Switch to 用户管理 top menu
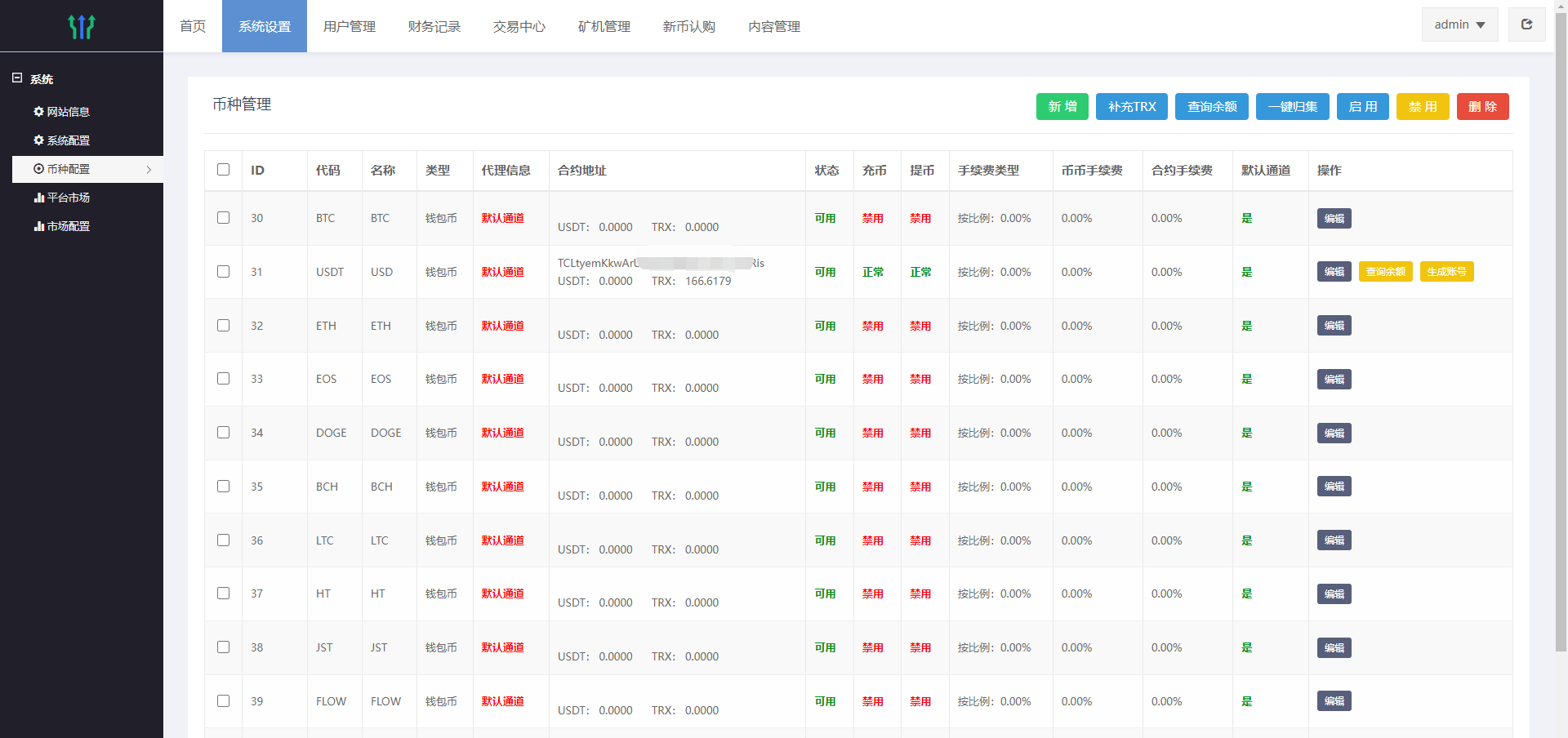 (349, 27)
